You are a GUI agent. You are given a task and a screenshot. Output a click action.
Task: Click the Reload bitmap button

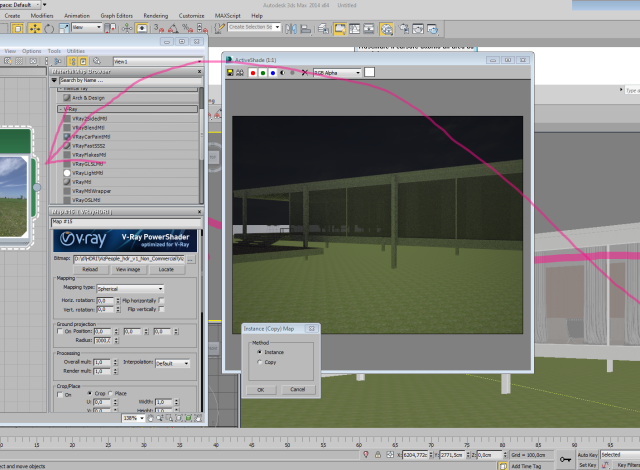coord(91,270)
